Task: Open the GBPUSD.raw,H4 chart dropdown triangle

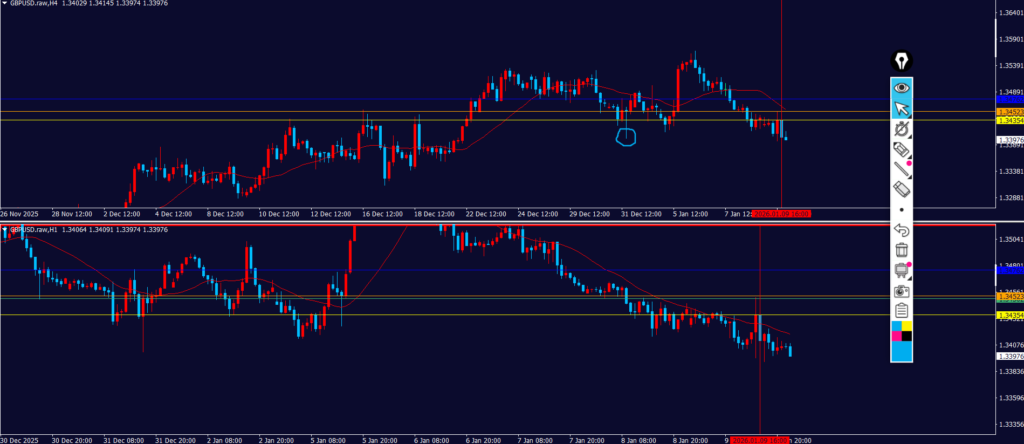Action: (4, 4)
